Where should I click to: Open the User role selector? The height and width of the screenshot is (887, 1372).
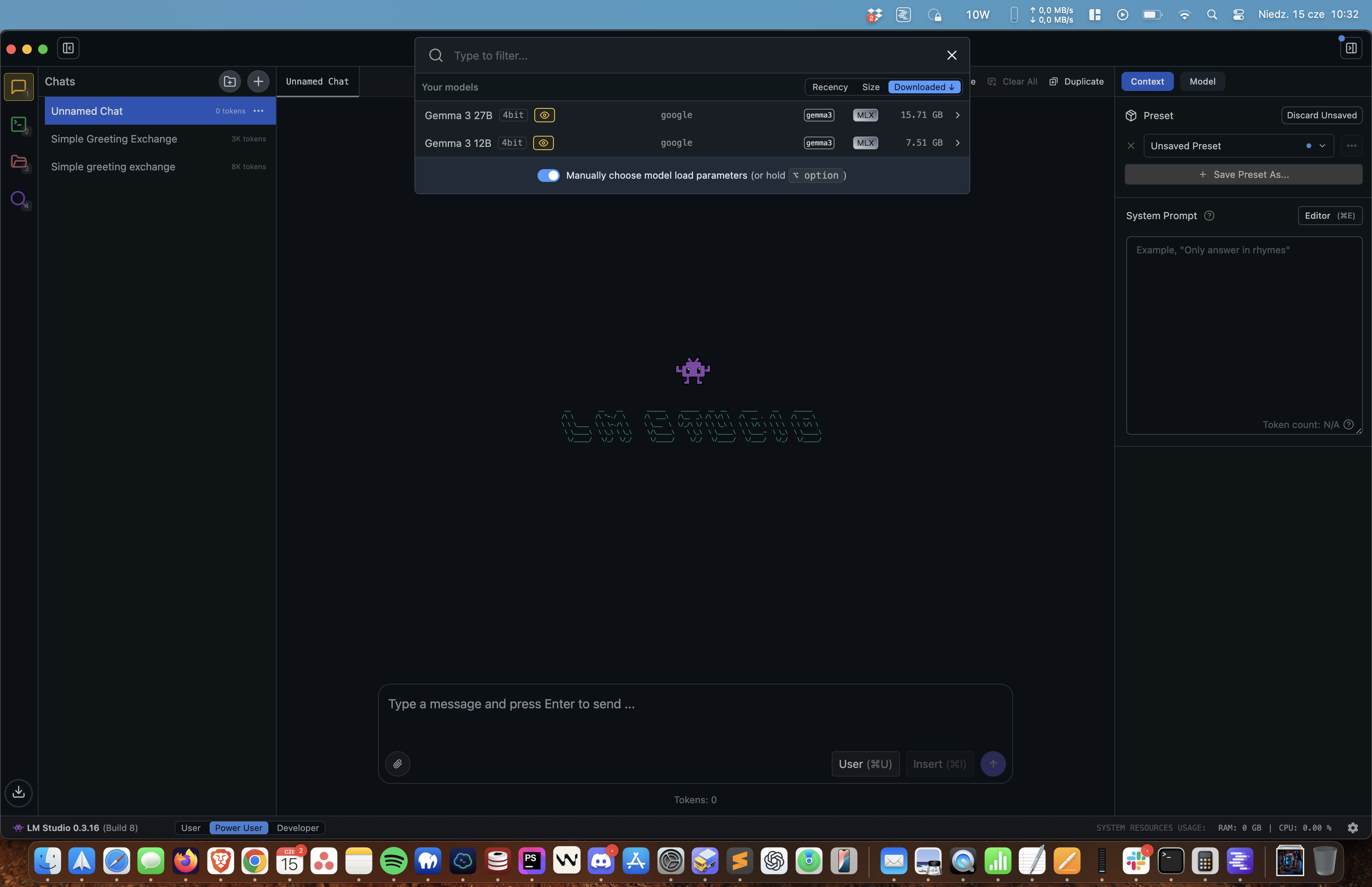[x=865, y=764]
